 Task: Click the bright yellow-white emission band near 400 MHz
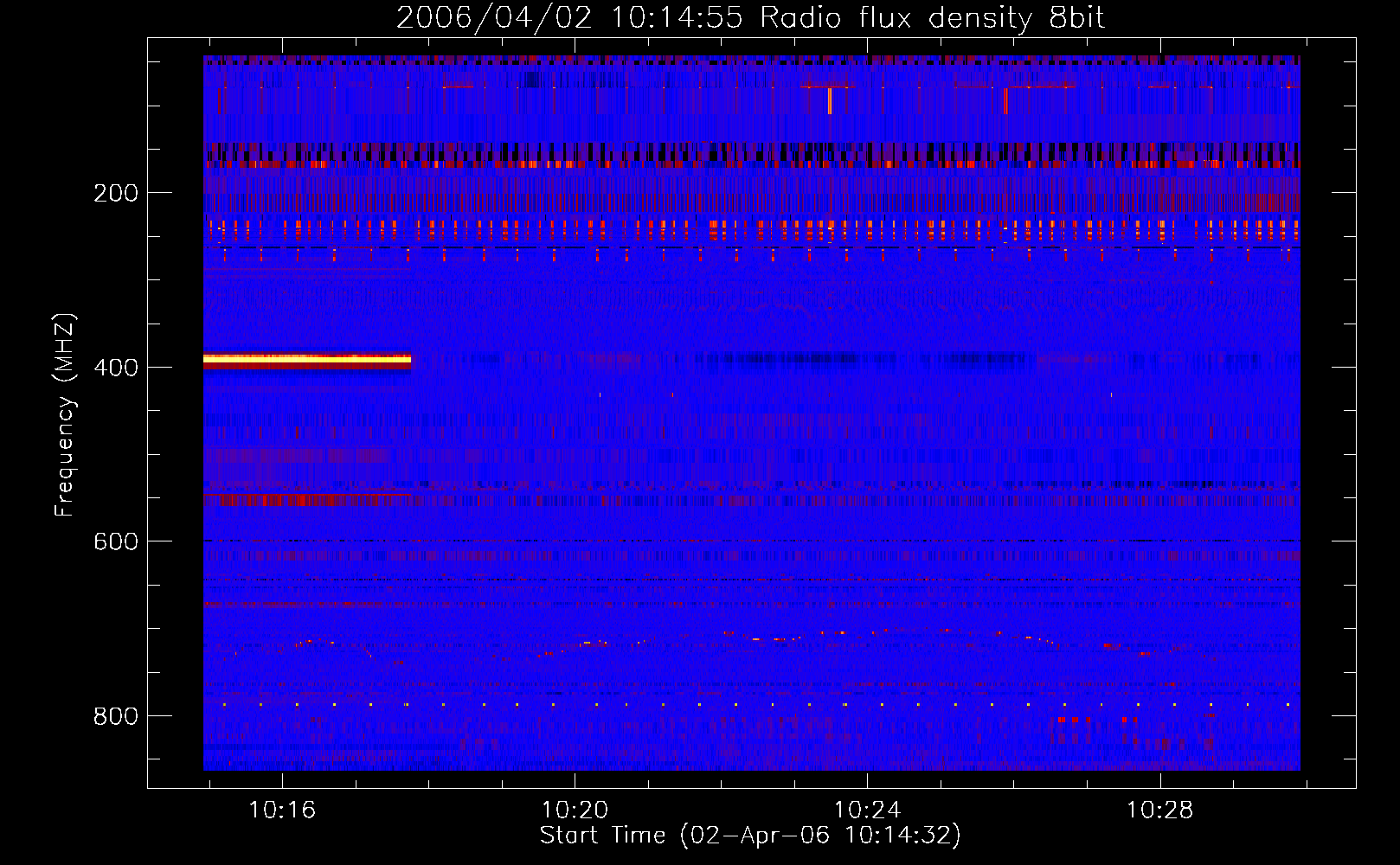(307, 358)
